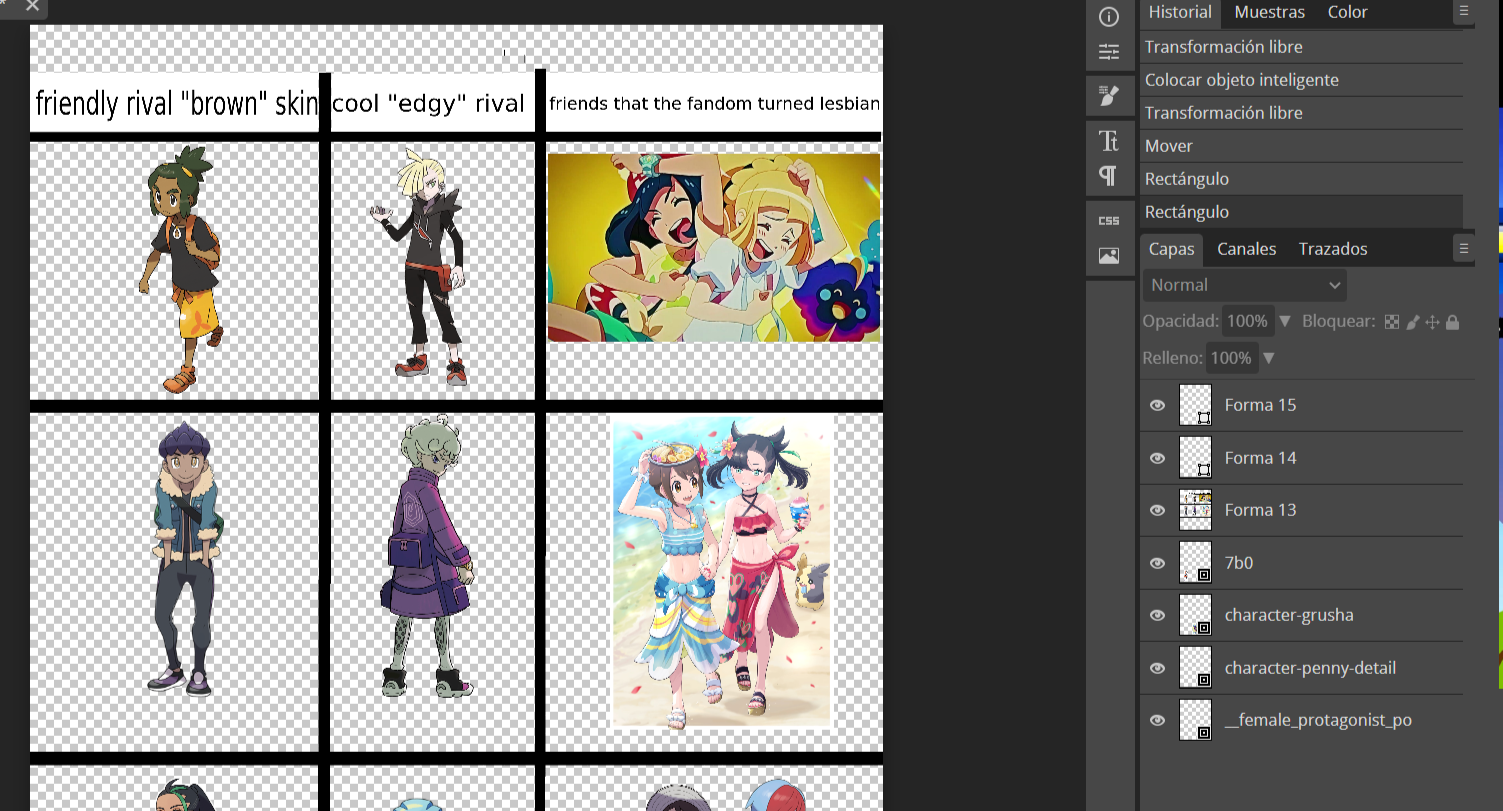Switch to the Historial tab
Viewport: 1503px width, 811px height.
click(1180, 12)
